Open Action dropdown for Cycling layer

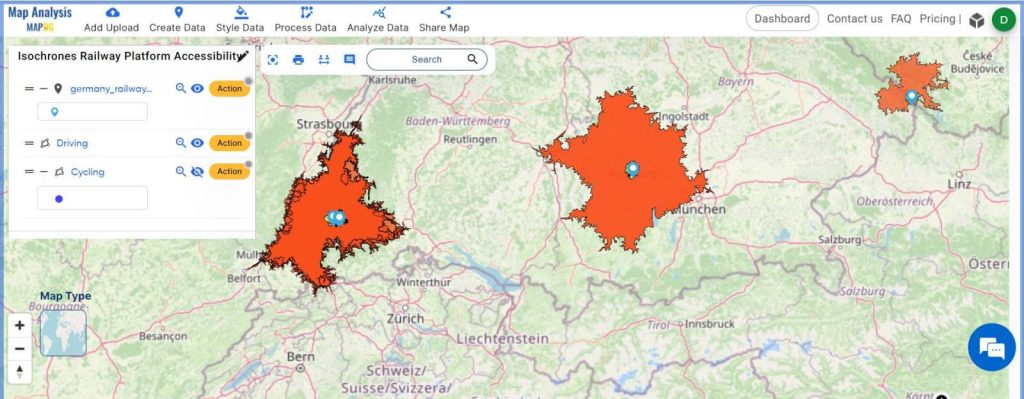(x=229, y=172)
